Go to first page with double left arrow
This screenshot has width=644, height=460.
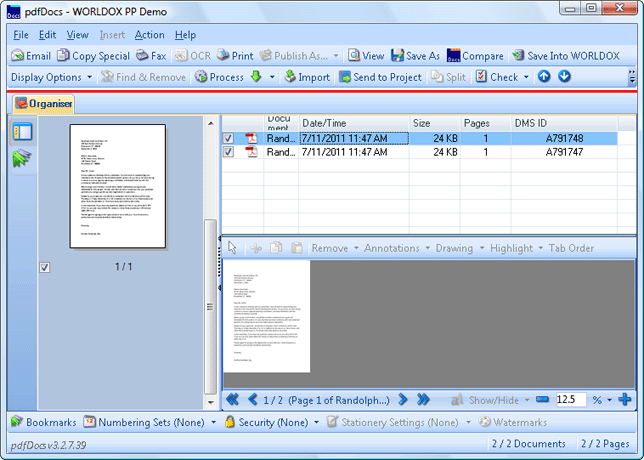tap(232, 399)
